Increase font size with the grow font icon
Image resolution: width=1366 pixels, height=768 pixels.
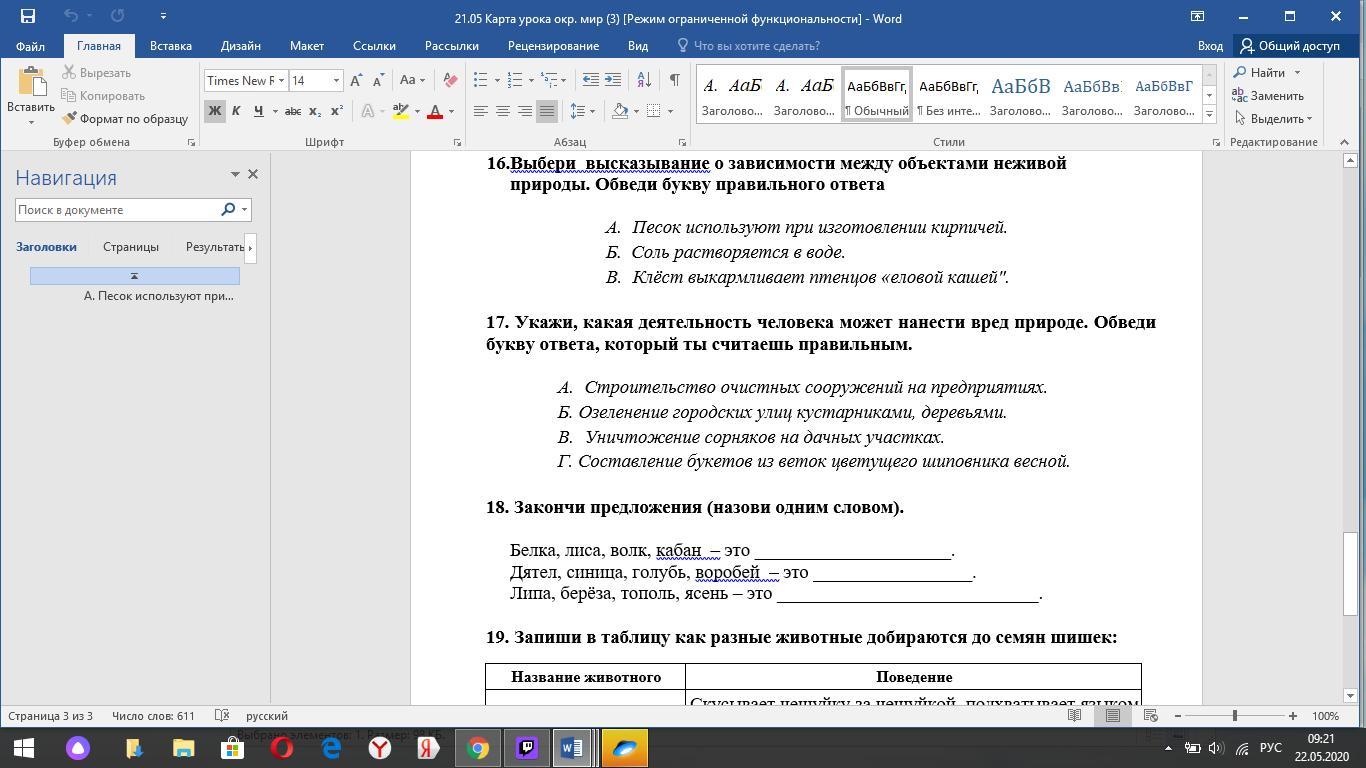coord(356,80)
